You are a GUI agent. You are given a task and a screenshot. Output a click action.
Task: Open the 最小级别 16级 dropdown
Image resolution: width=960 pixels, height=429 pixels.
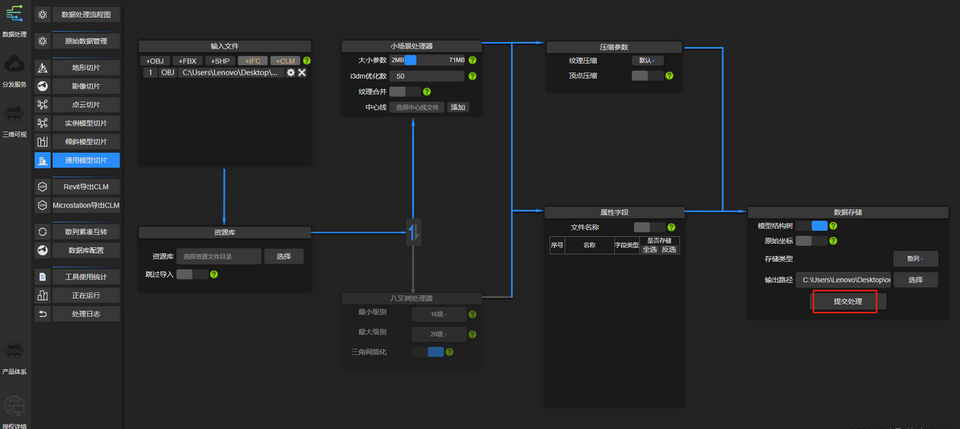coord(439,315)
